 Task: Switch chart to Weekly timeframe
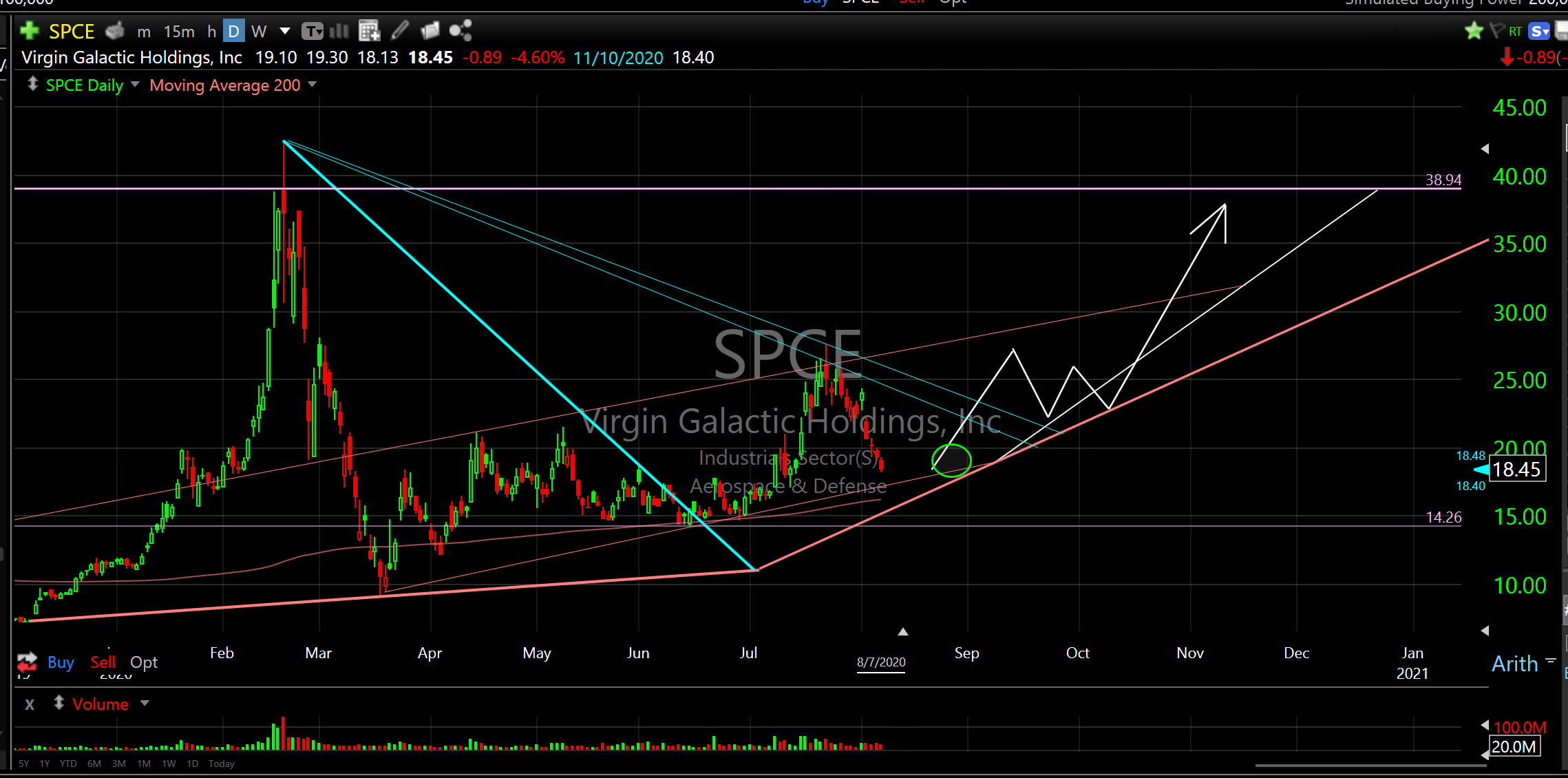259,32
